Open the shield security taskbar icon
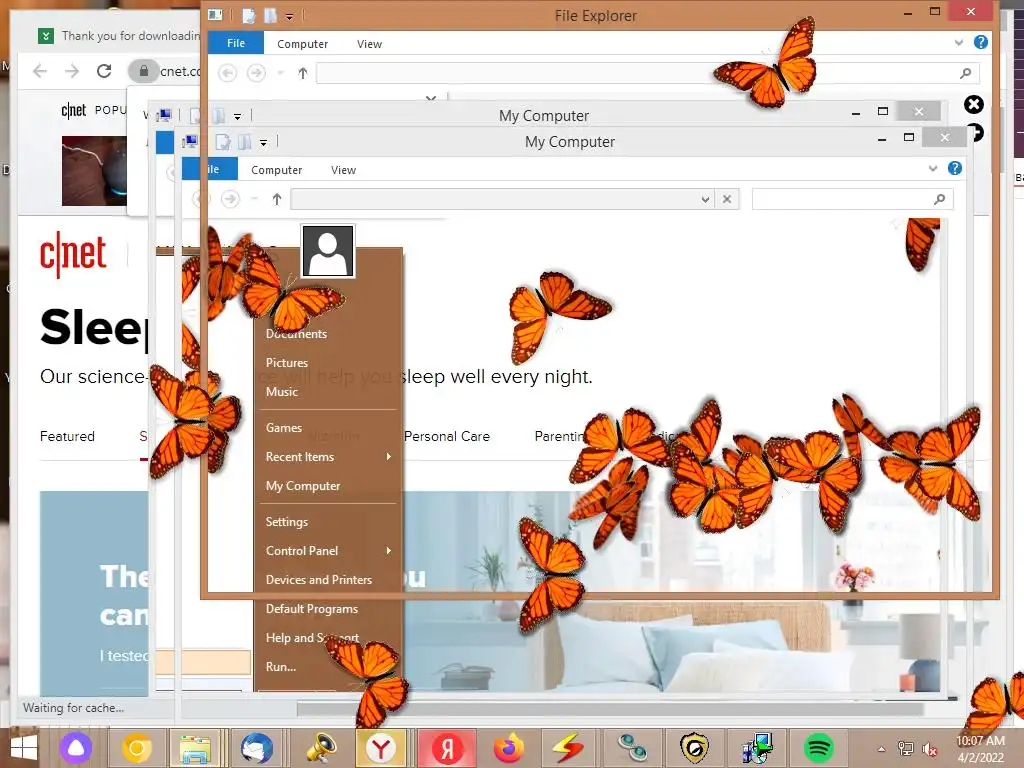 coord(695,748)
